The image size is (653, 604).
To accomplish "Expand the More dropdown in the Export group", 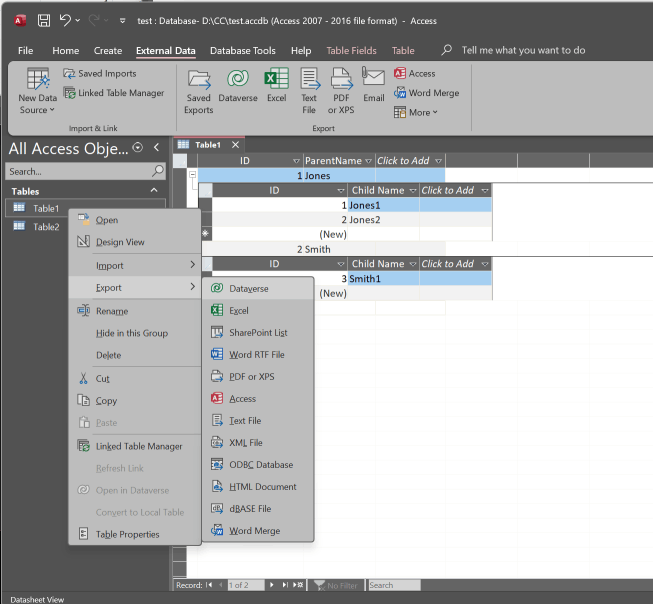I will pyautogui.click(x=416, y=112).
